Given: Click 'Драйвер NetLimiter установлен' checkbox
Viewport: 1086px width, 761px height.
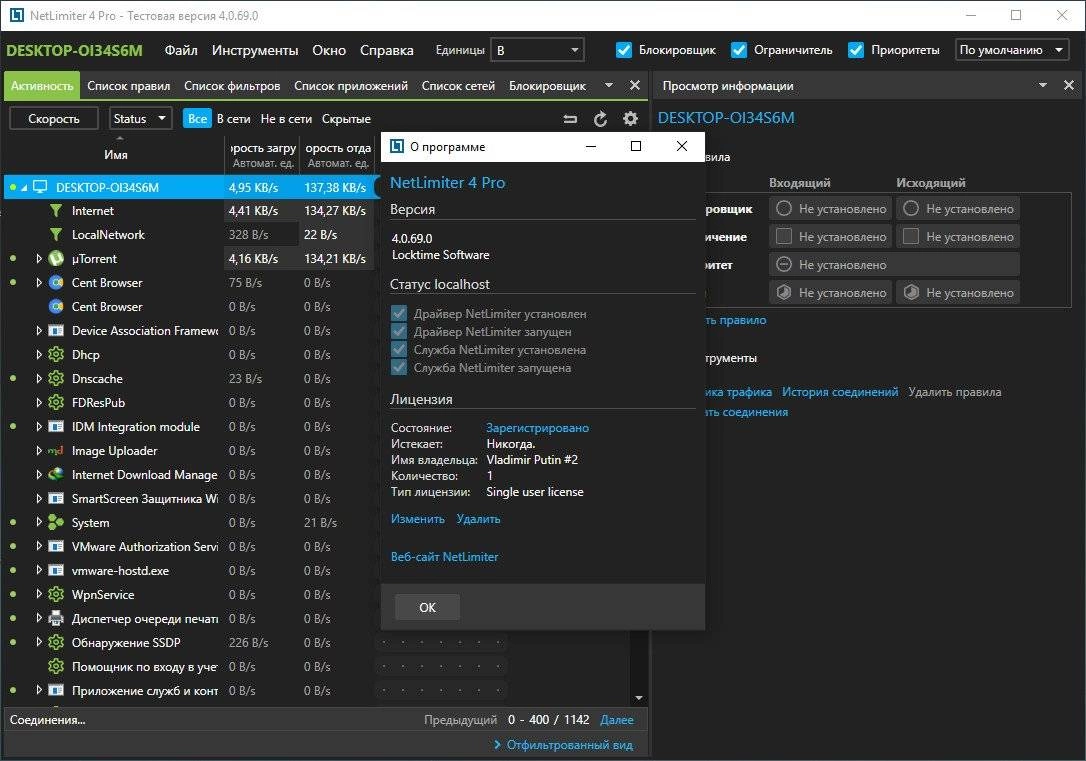Looking at the screenshot, I should (399, 313).
